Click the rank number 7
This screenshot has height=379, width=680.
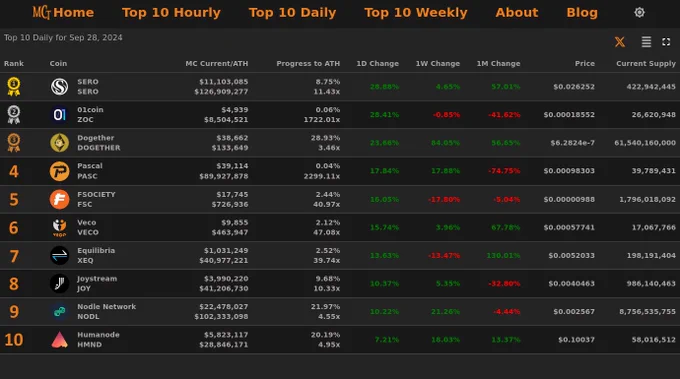point(14,256)
